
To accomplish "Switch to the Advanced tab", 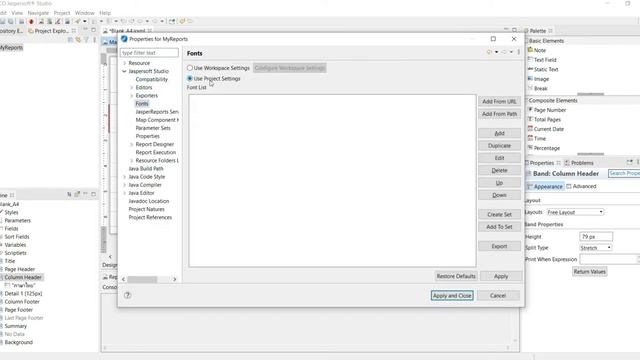I will click(x=581, y=187).
